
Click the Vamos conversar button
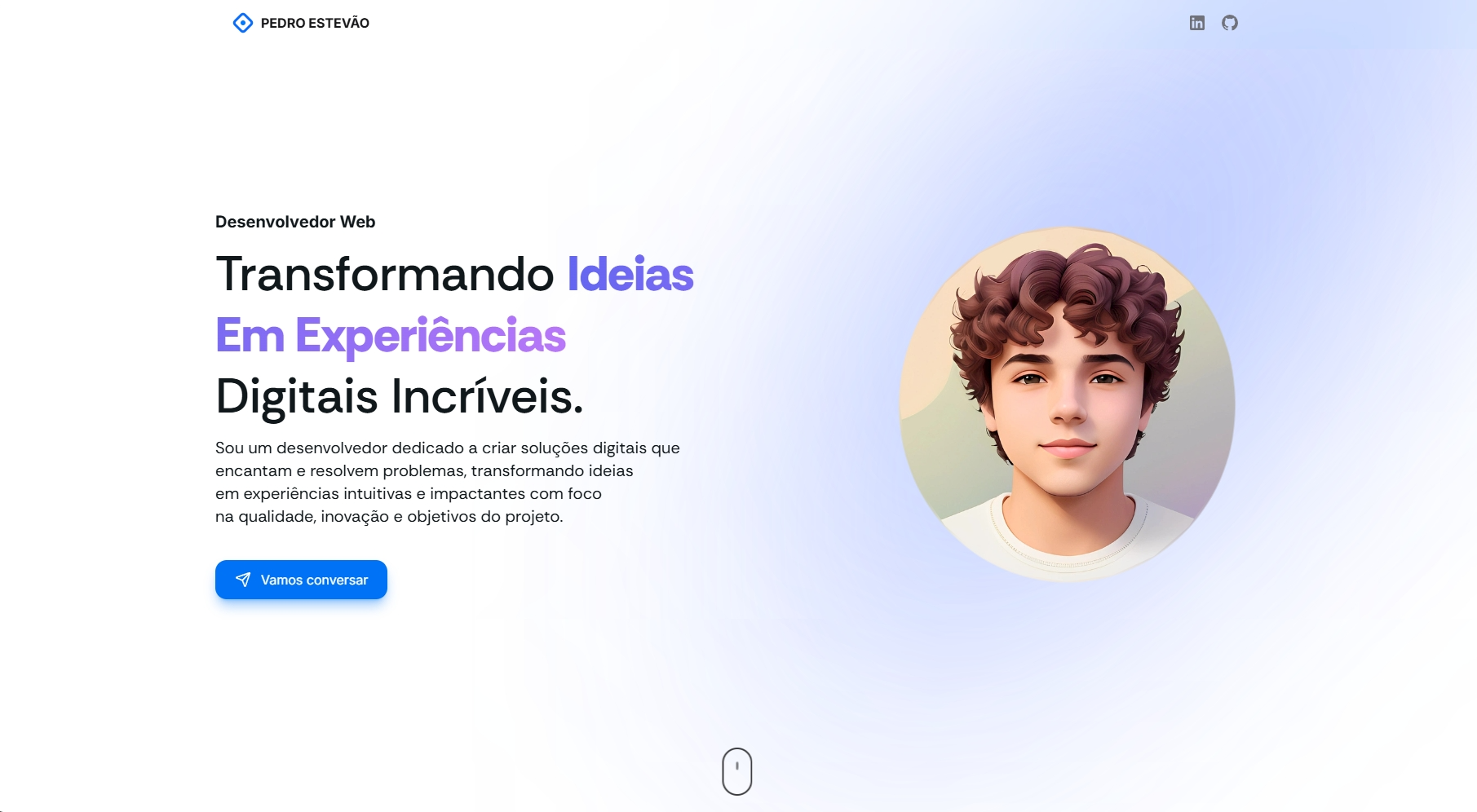301,580
